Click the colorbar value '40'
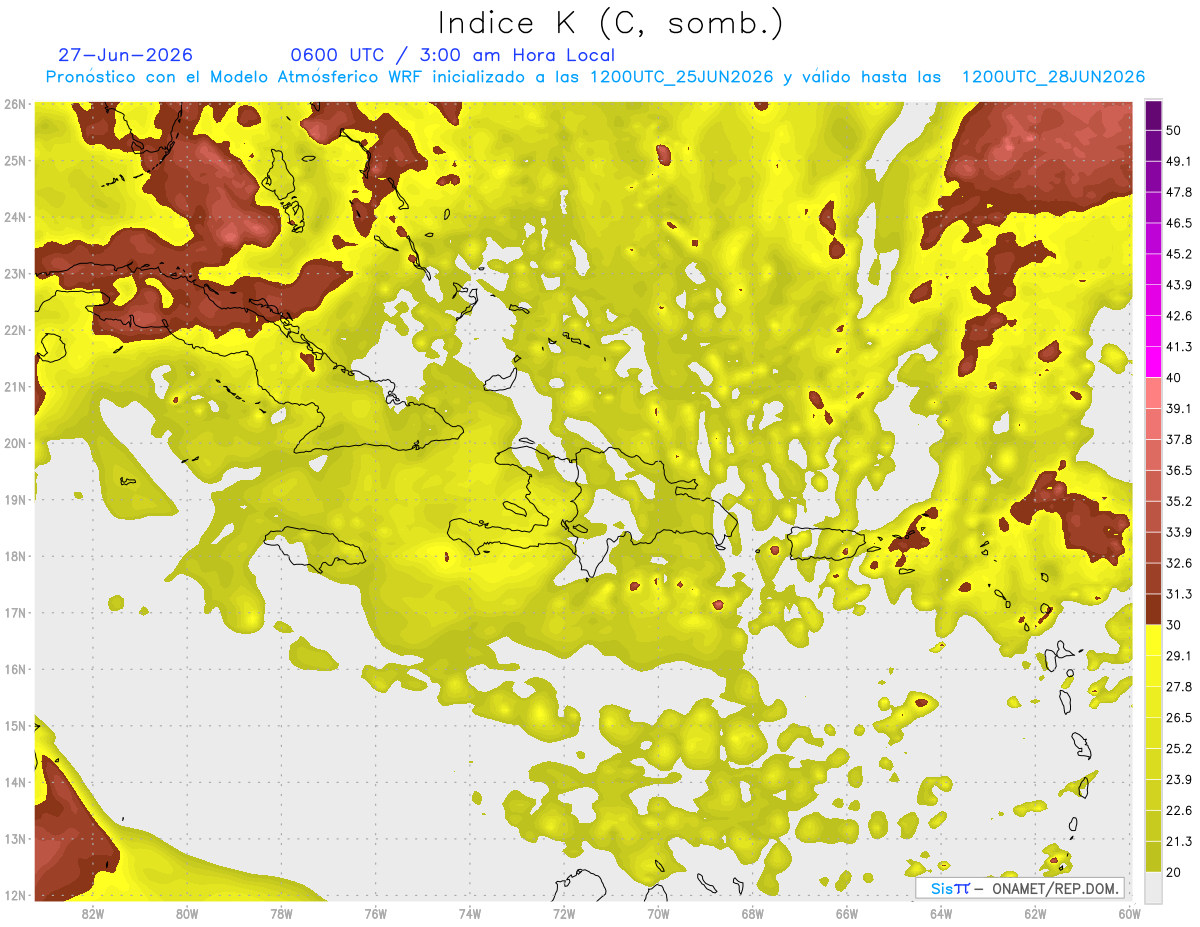The width and height of the screenshot is (1200, 927). tap(1174, 378)
